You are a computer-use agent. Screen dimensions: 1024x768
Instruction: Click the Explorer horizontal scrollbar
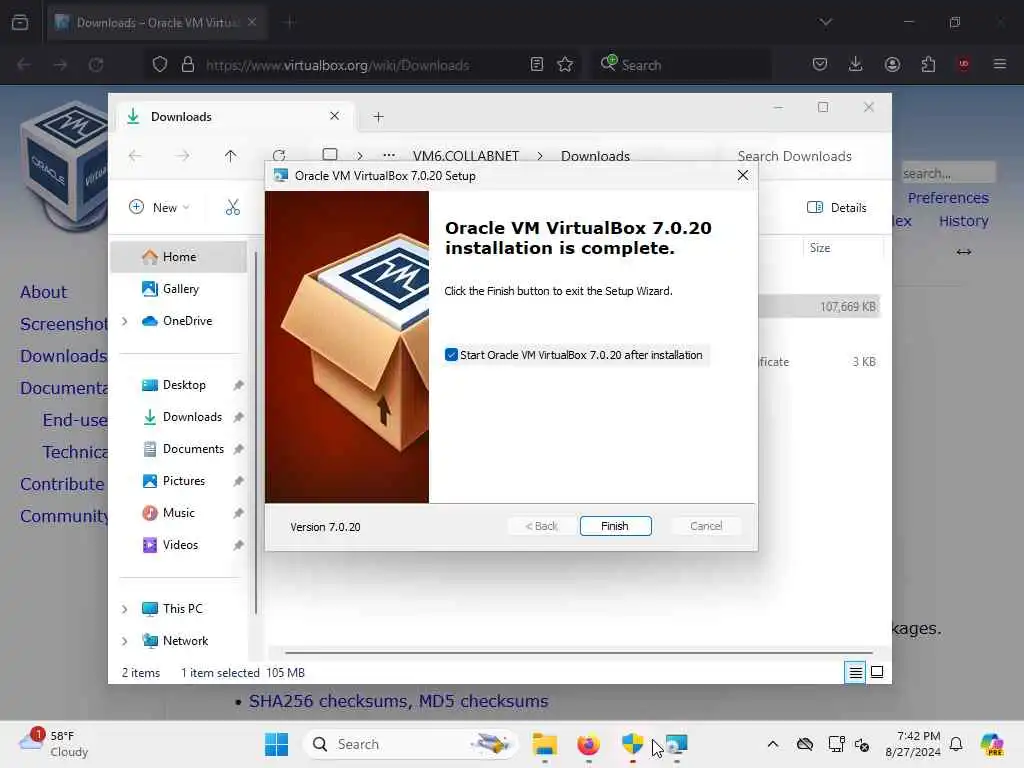click(x=578, y=652)
